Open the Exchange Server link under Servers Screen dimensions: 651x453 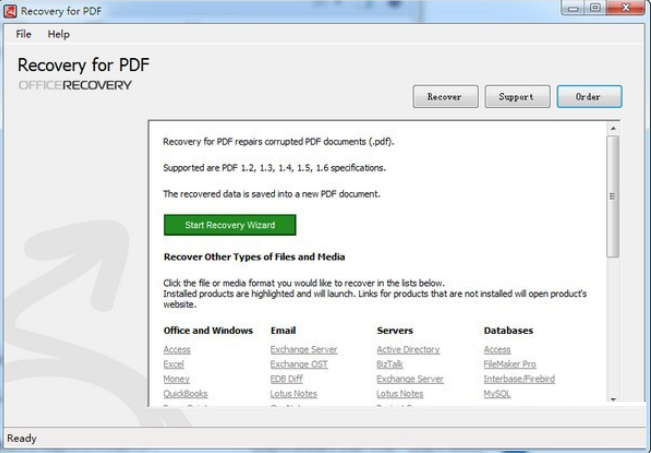pos(410,379)
